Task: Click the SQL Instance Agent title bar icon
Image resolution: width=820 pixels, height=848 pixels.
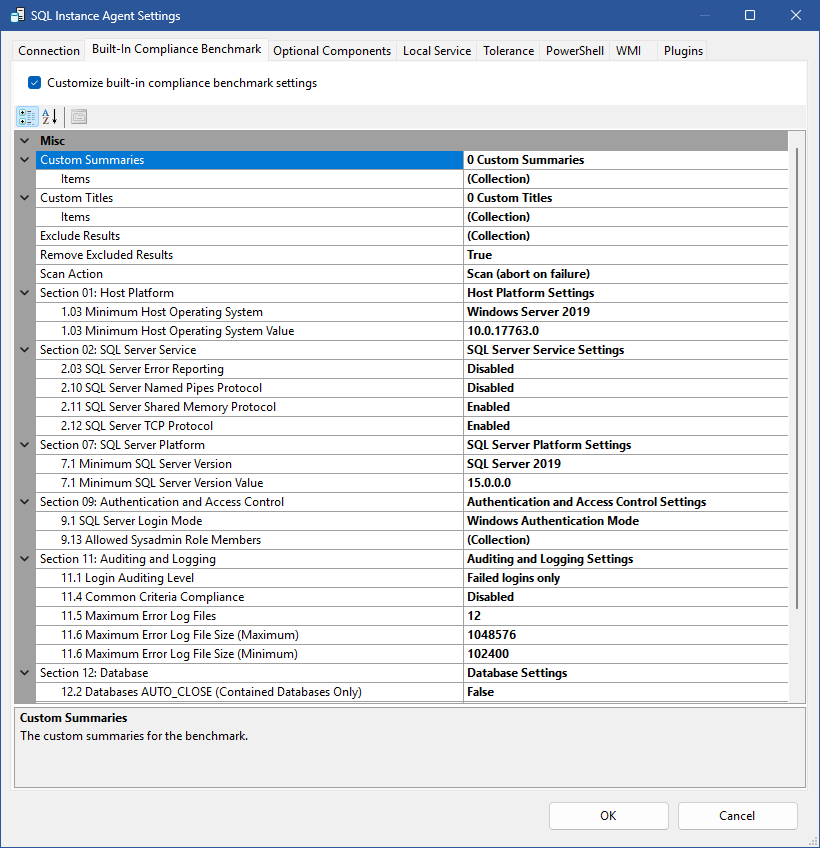Action: [17, 15]
